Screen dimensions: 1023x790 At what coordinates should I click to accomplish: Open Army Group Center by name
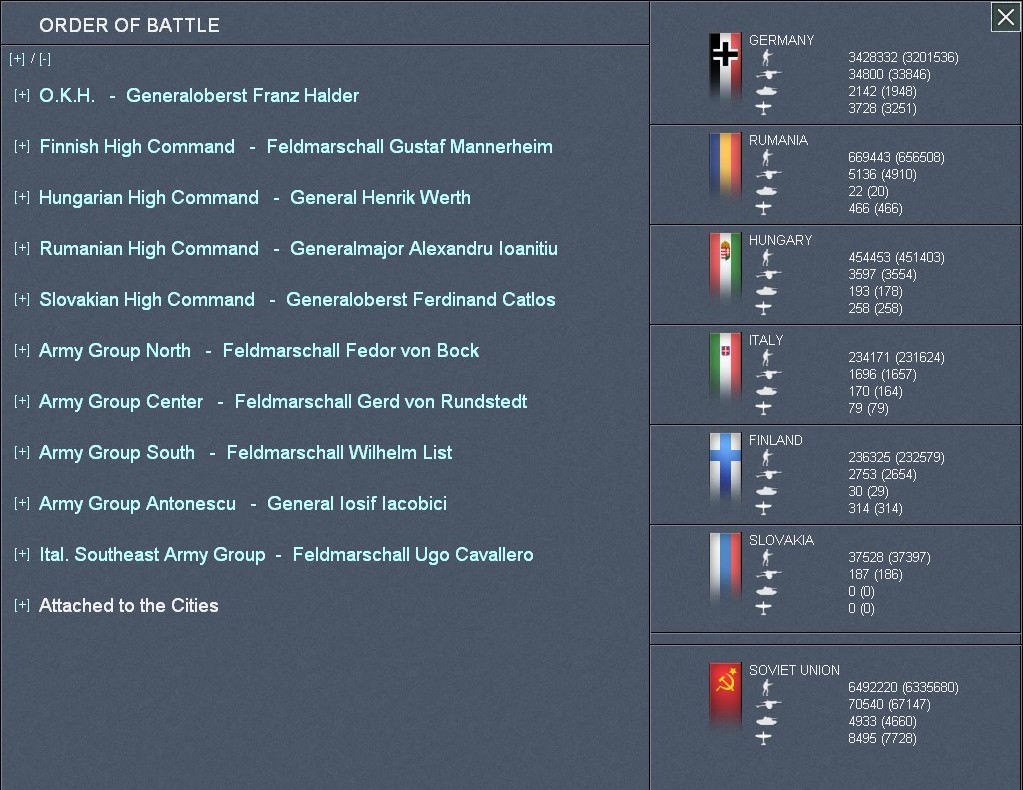(121, 402)
